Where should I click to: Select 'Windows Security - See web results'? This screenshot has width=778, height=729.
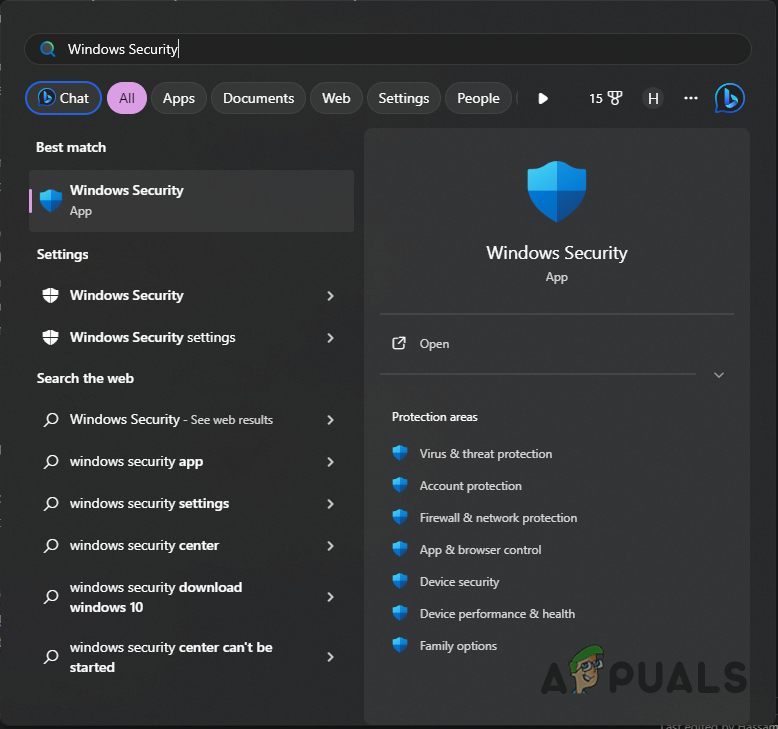pyautogui.click(x=192, y=420)
